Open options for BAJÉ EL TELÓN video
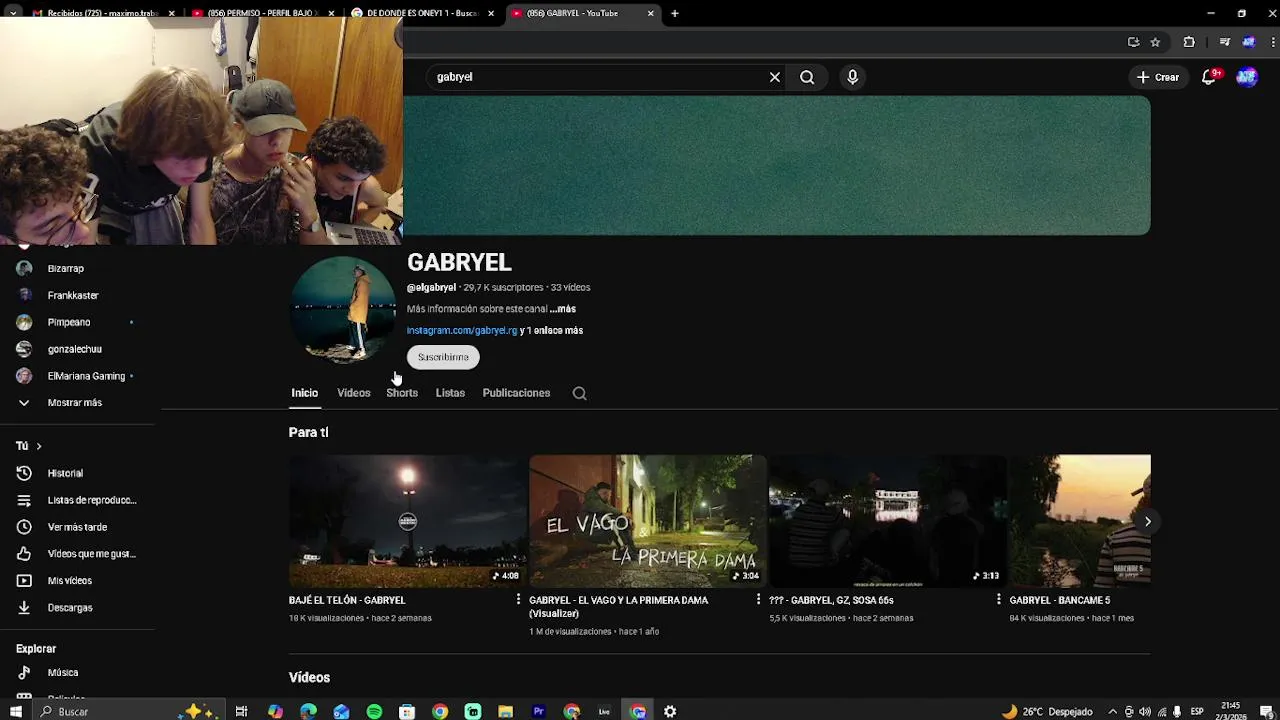This screenshot has width=1280, height=720. 518,599
